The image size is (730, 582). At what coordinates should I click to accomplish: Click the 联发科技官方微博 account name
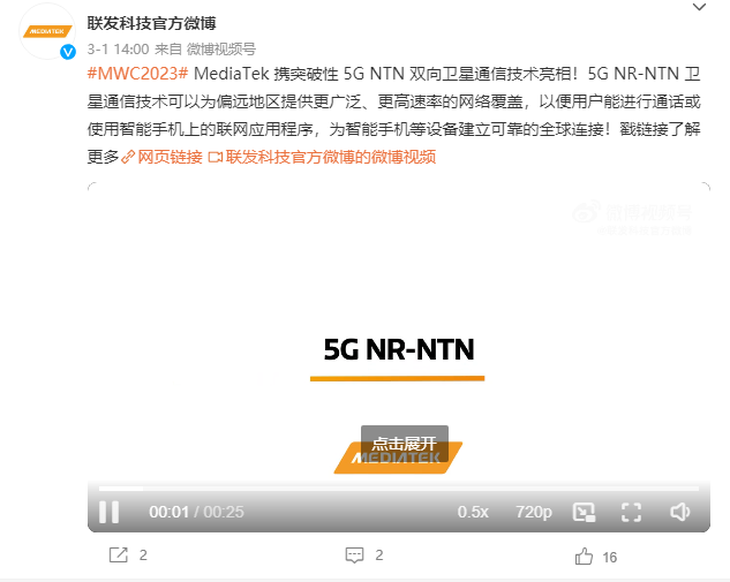(x=152, y=23)
